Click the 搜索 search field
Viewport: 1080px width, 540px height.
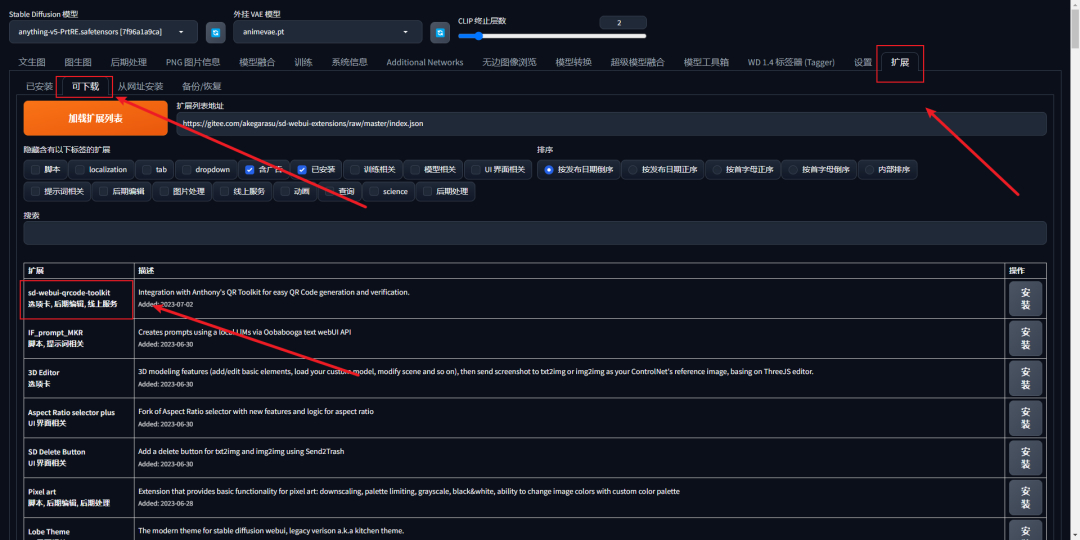(534, 233)
